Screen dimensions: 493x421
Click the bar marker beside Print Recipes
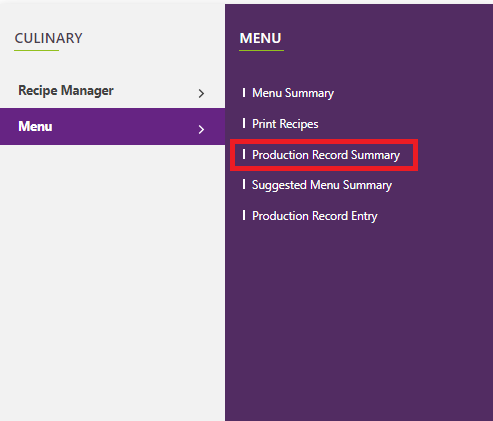244,123
